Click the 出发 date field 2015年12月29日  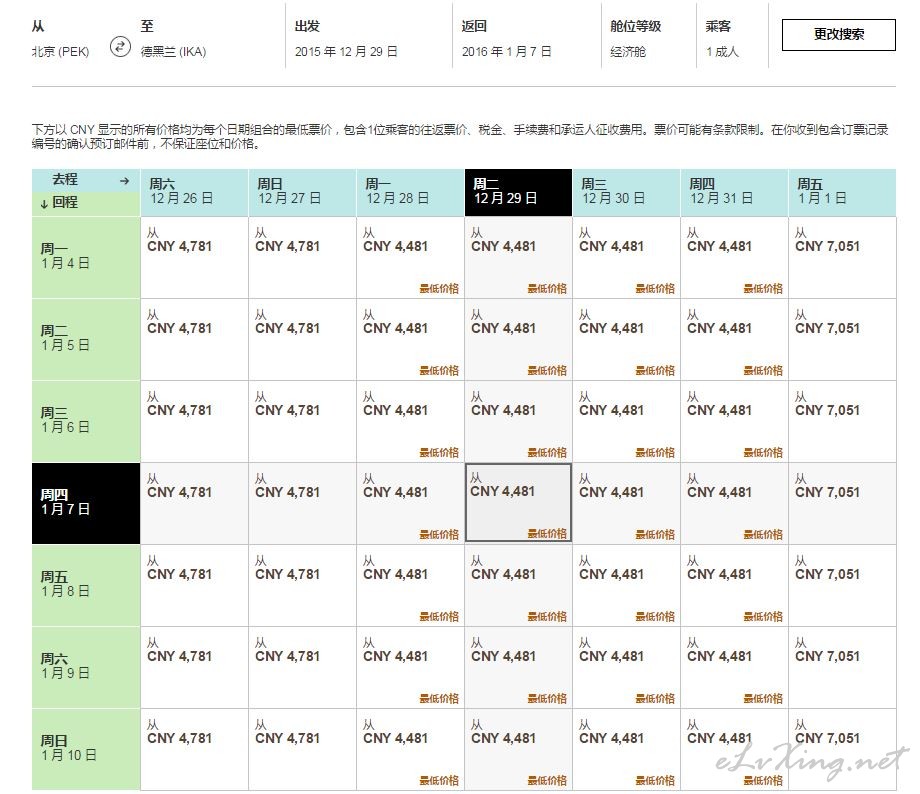346,52
